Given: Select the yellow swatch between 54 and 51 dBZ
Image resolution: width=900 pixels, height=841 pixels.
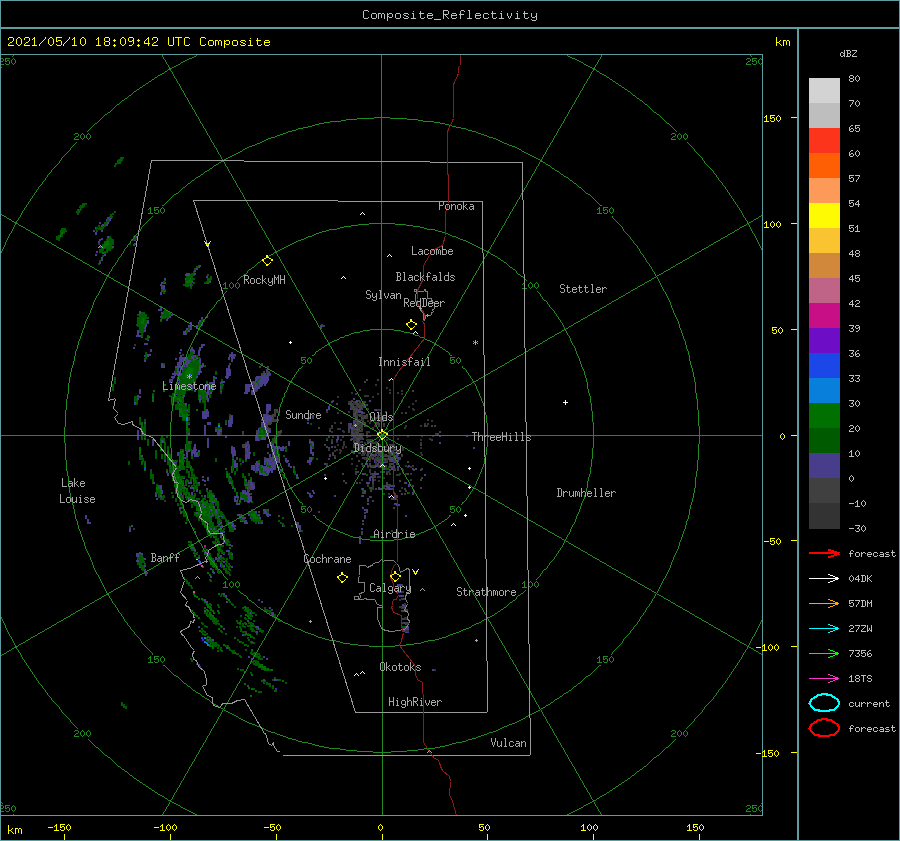Looking at the screenshot, I should click(x=824, y=216).
